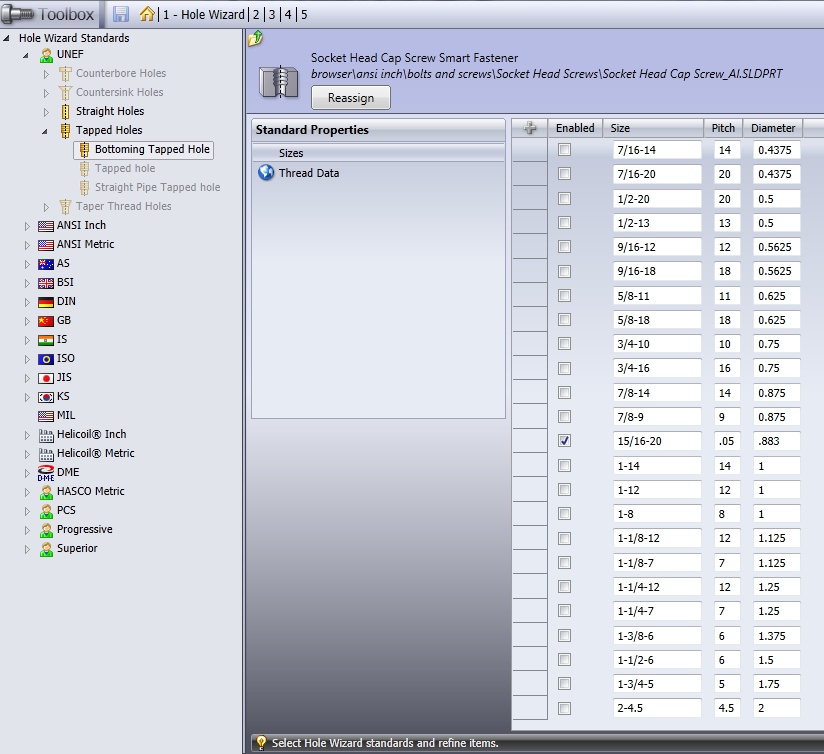Click the add-column plus icon

point(530,128)
